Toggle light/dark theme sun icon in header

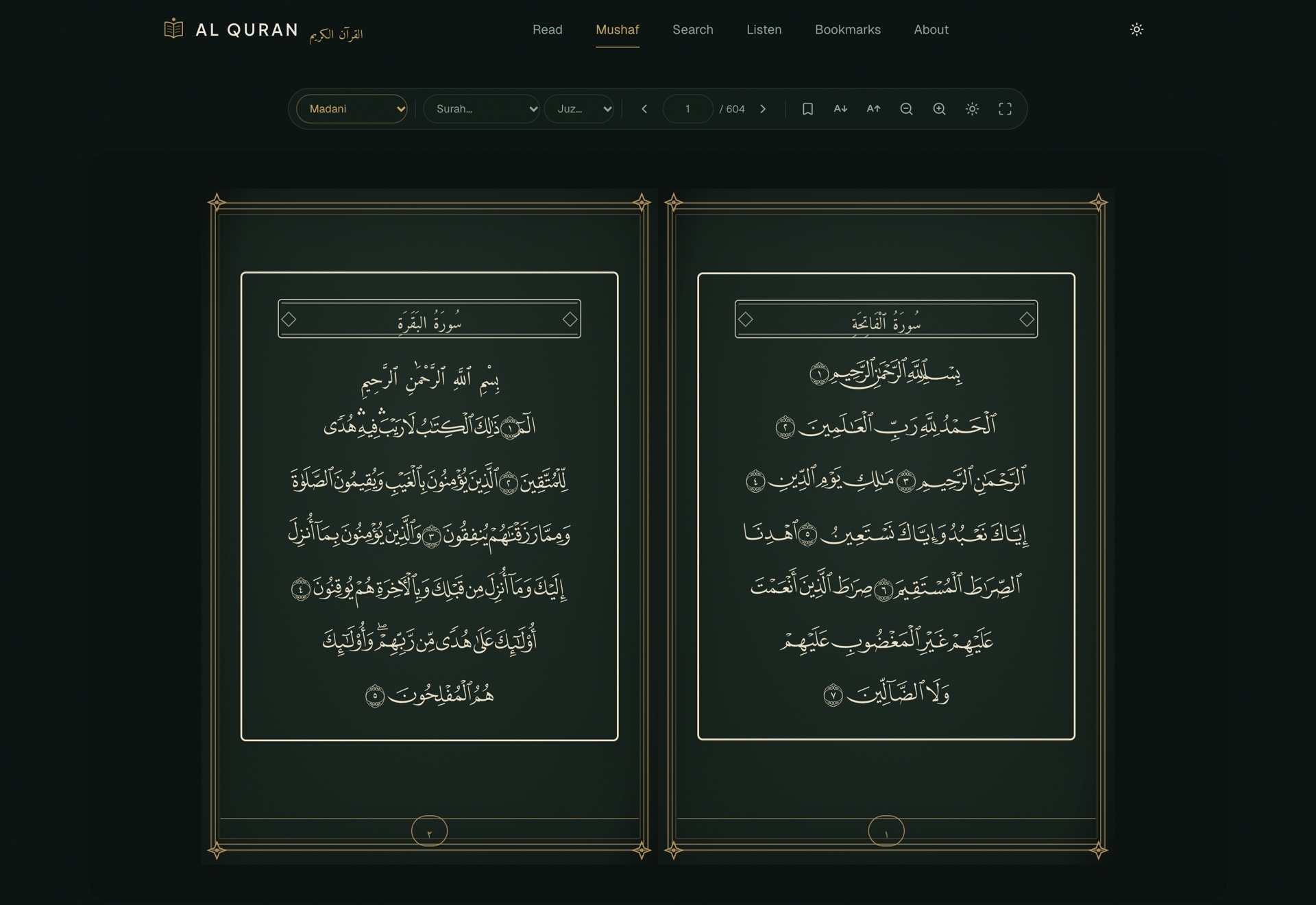tap(1136, 29)
